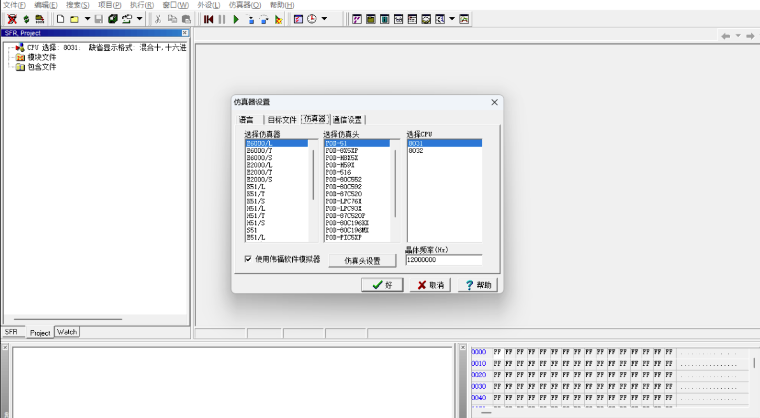Open the 仿真器(O) menu
Screen dimensions: 760x418
(x=245, y=5)
